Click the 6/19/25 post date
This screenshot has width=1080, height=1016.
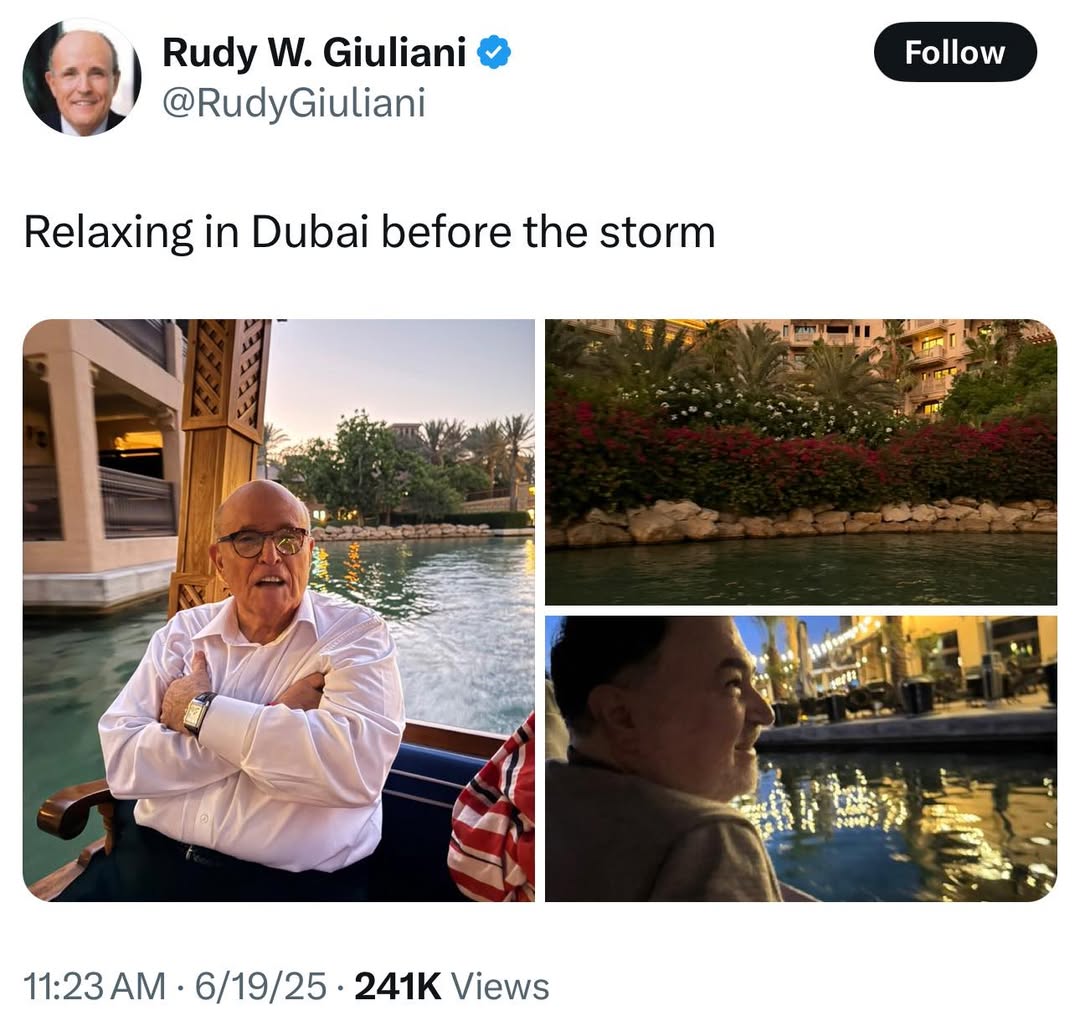click(x=261, y=986)
